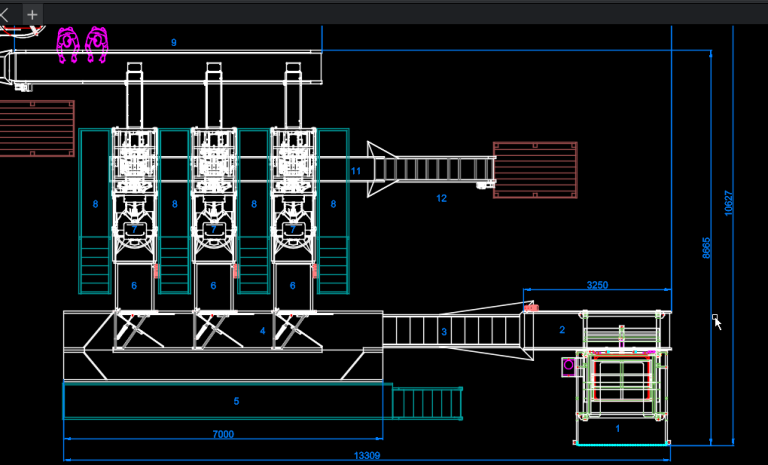Select item label 2 beside the palletizer
This screenshot has height=465, width=768.
coord(561,330)
